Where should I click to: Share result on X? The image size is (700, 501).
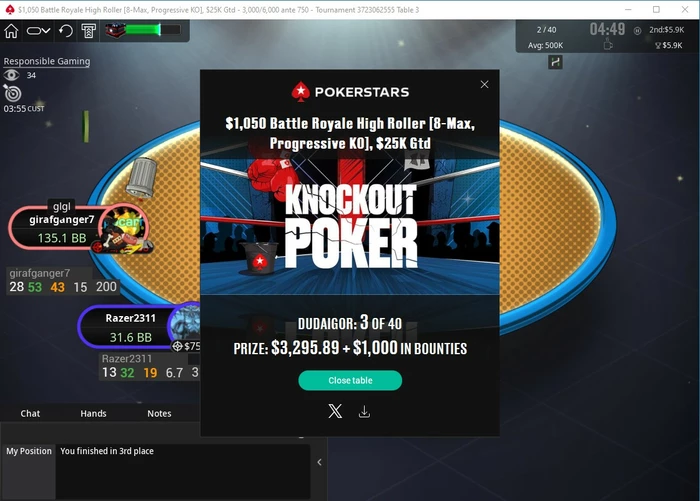335,411
